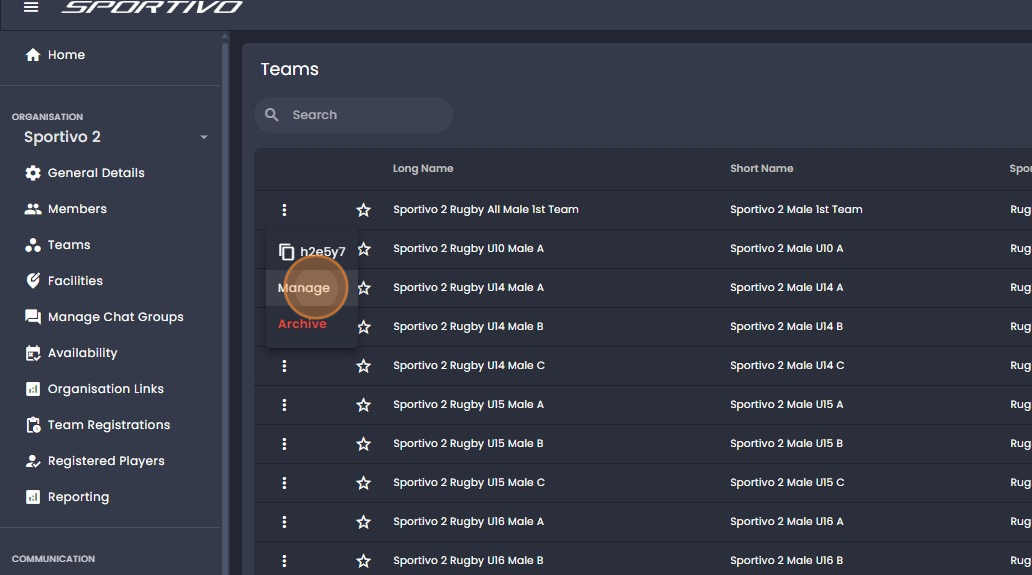1032x575 pixels.
Task: Open options for All Male 1st Team row
Action: pos(284,210)
